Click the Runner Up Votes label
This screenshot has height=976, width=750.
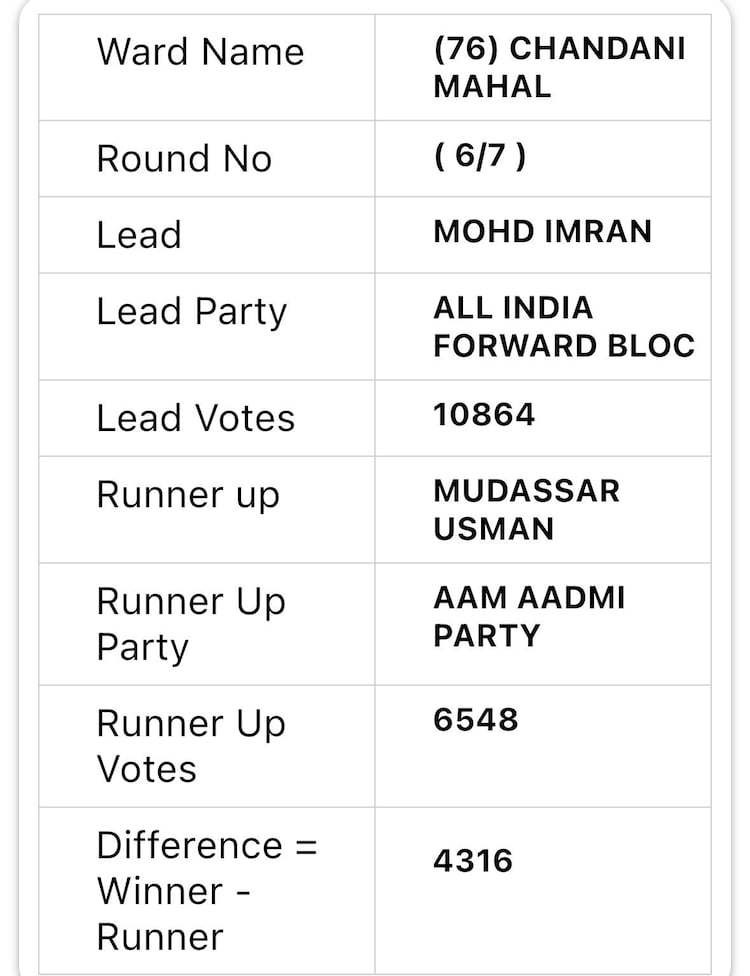point(190,746)
